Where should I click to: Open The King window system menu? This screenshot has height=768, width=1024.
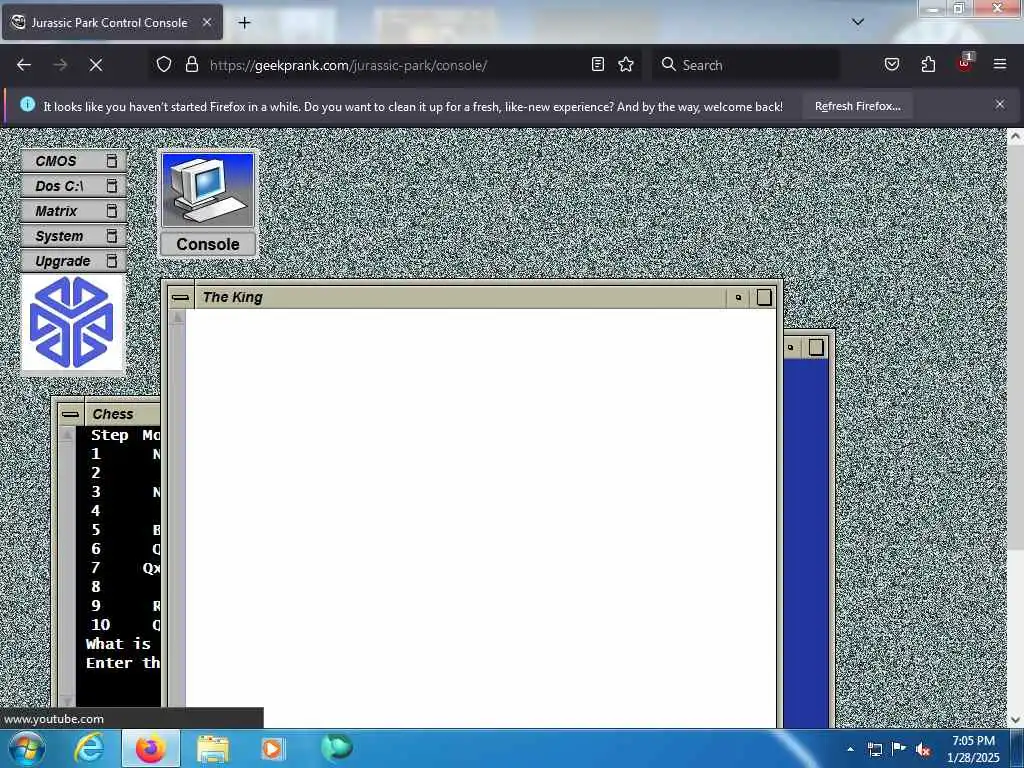180,298
